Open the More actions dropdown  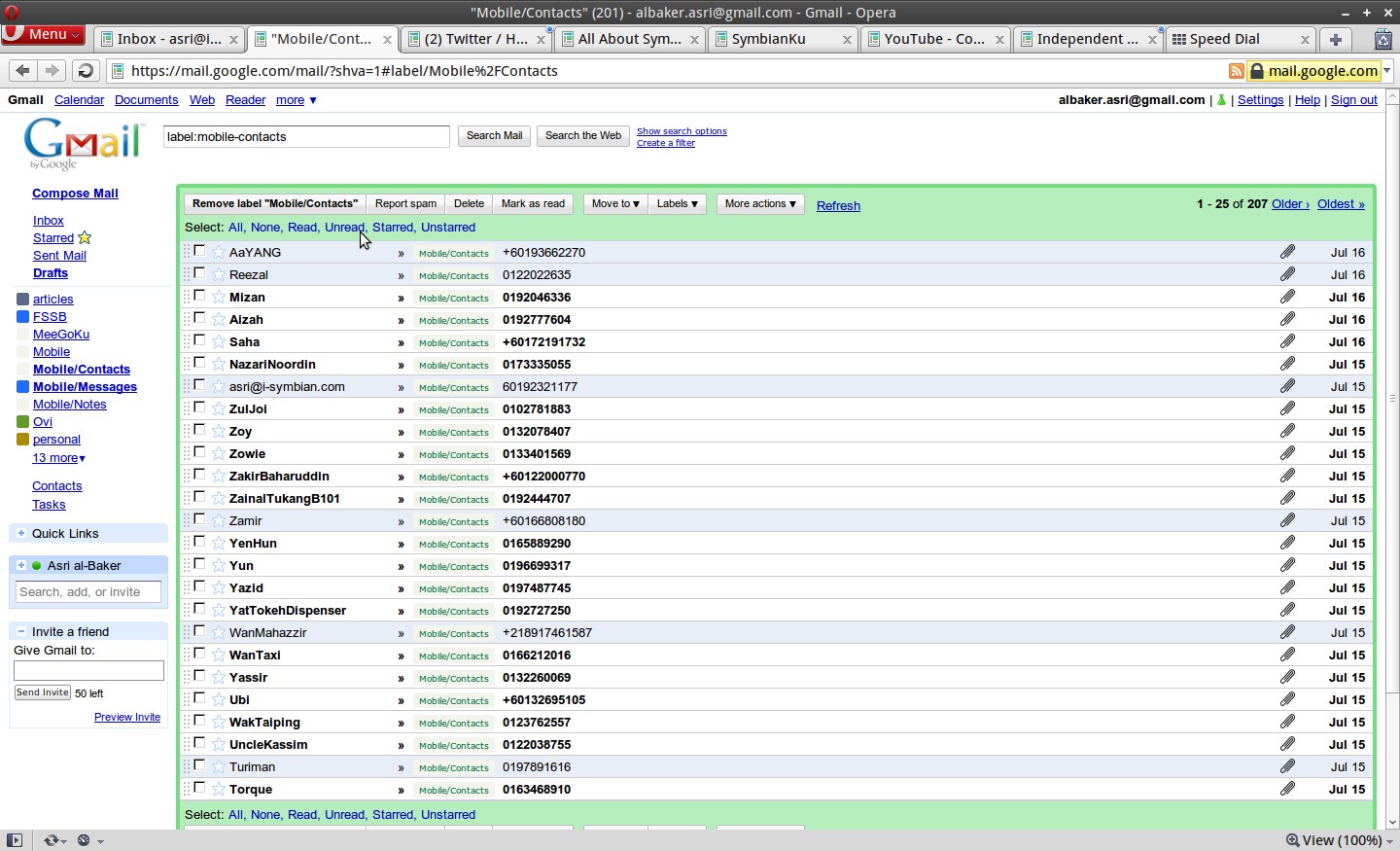point(760,203)
